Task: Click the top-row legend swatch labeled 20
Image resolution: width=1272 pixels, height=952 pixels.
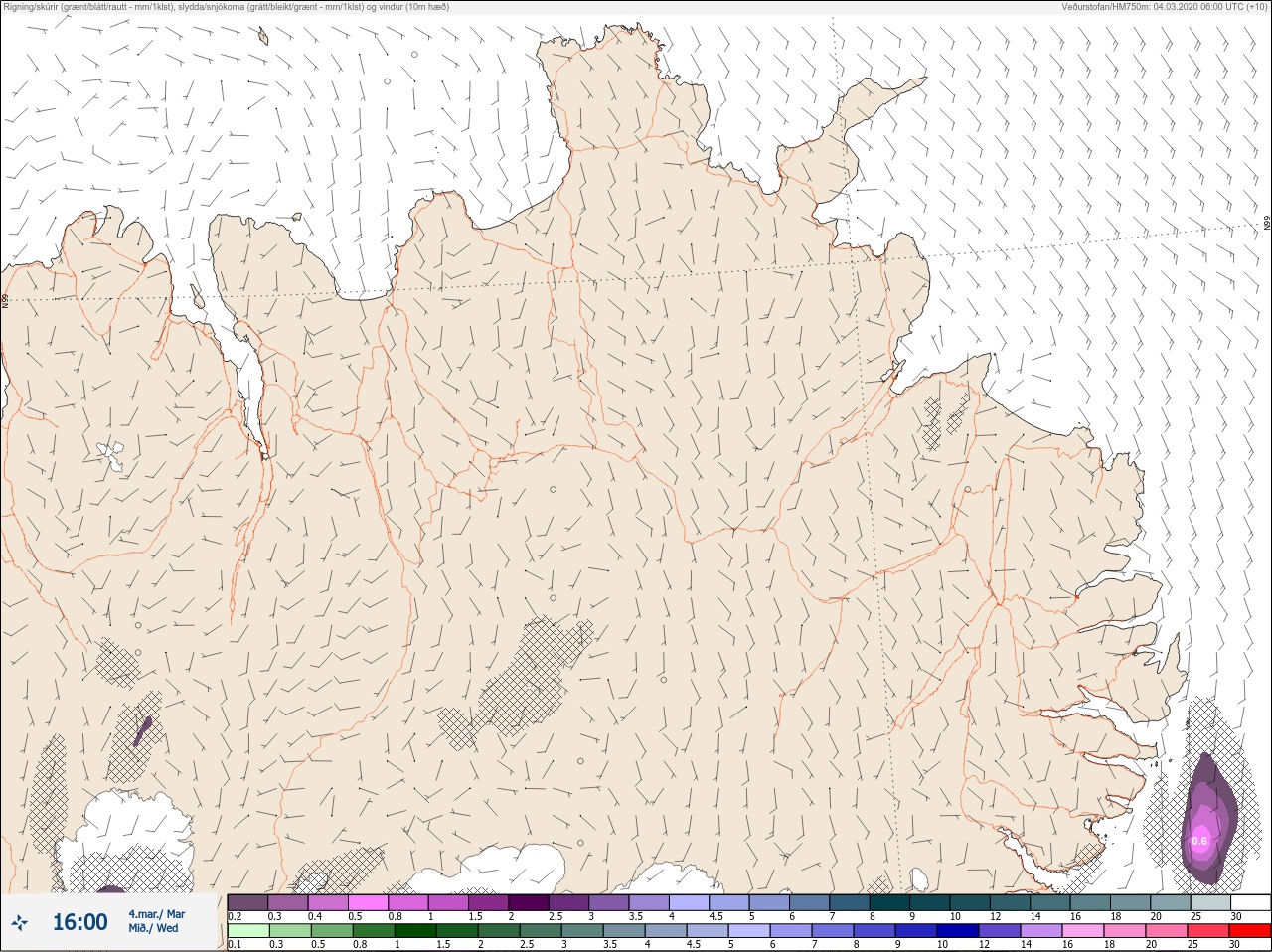Action: 1170,902
